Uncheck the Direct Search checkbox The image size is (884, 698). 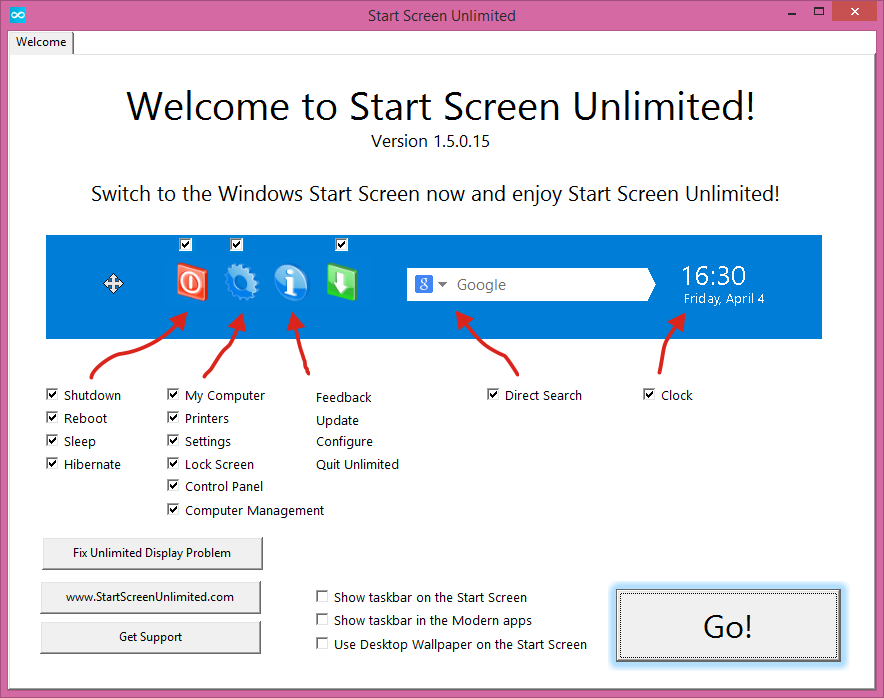493,394
